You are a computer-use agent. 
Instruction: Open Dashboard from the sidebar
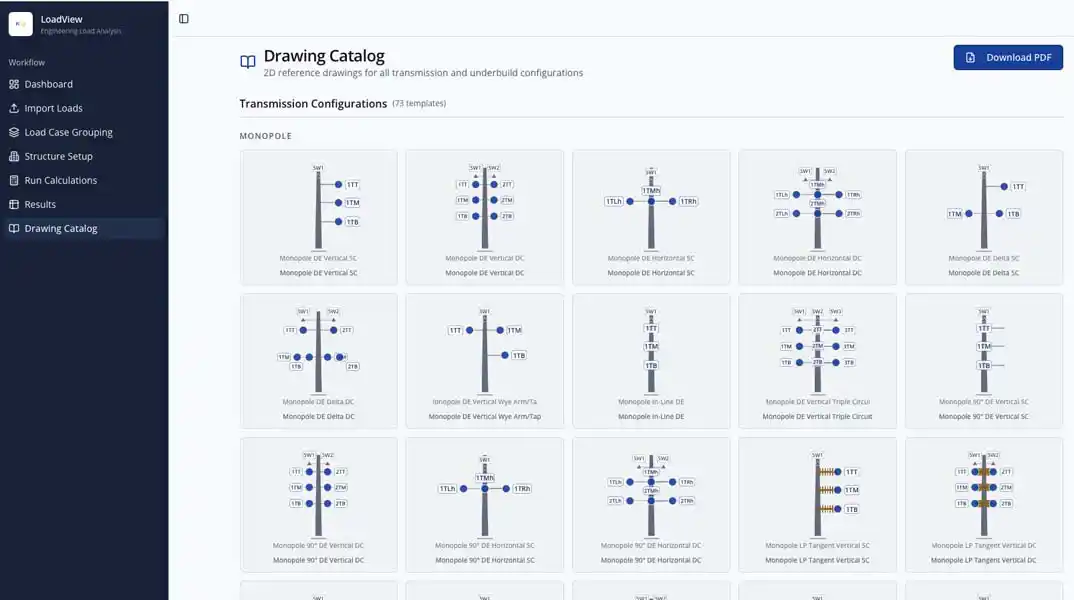click(x=84, y=84)
